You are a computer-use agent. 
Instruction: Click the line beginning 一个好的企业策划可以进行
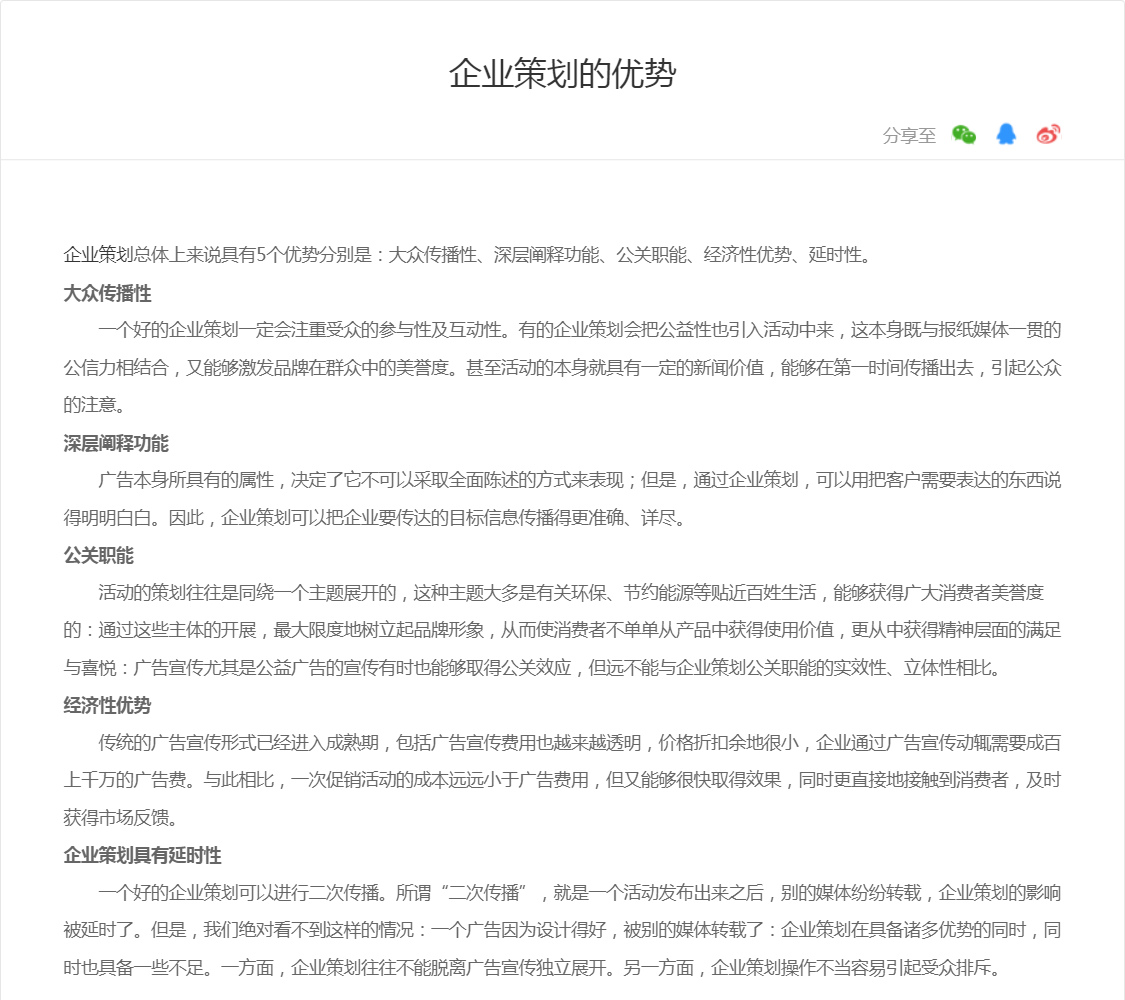[x=579, y=893]
